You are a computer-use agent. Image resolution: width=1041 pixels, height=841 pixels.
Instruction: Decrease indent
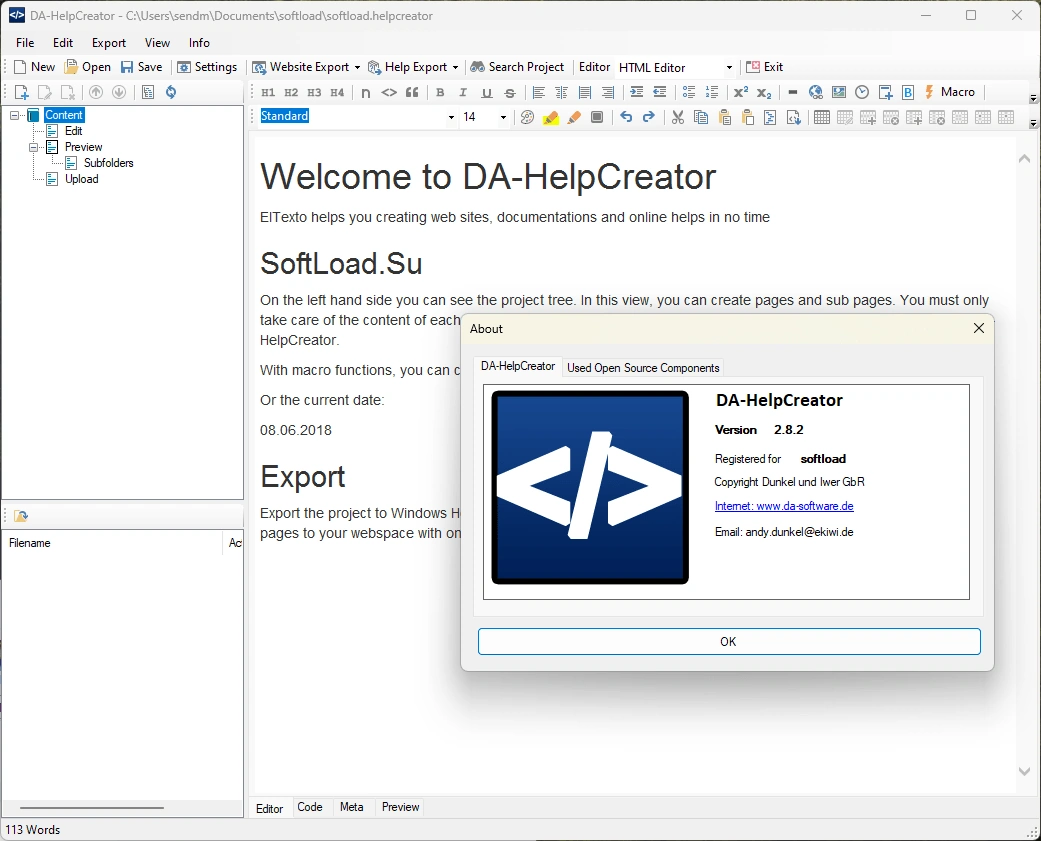coord(659,92)
